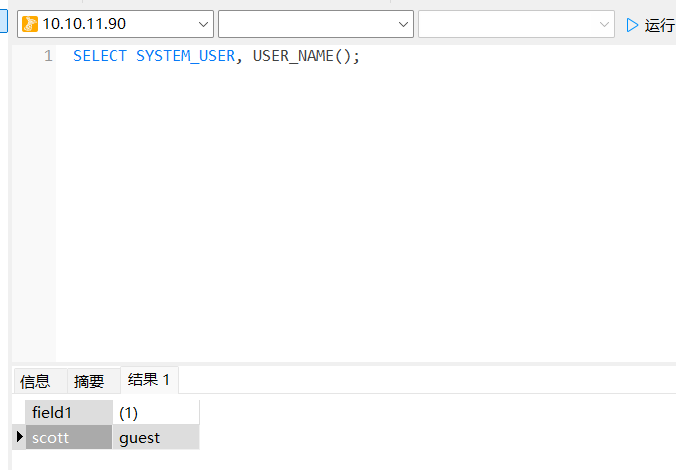
Task: Click the SELECT keyword in the query
Action: [100, 56]
